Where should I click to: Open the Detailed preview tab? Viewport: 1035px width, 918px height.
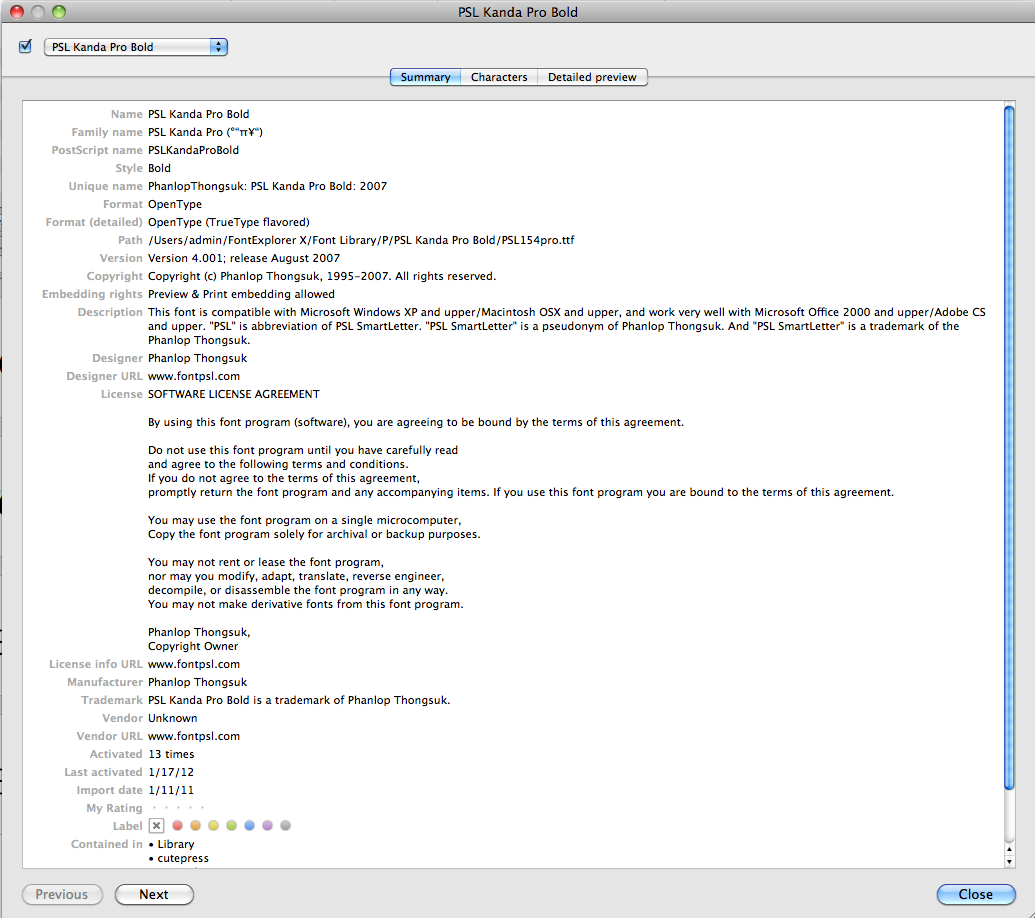tap(592, 77)
